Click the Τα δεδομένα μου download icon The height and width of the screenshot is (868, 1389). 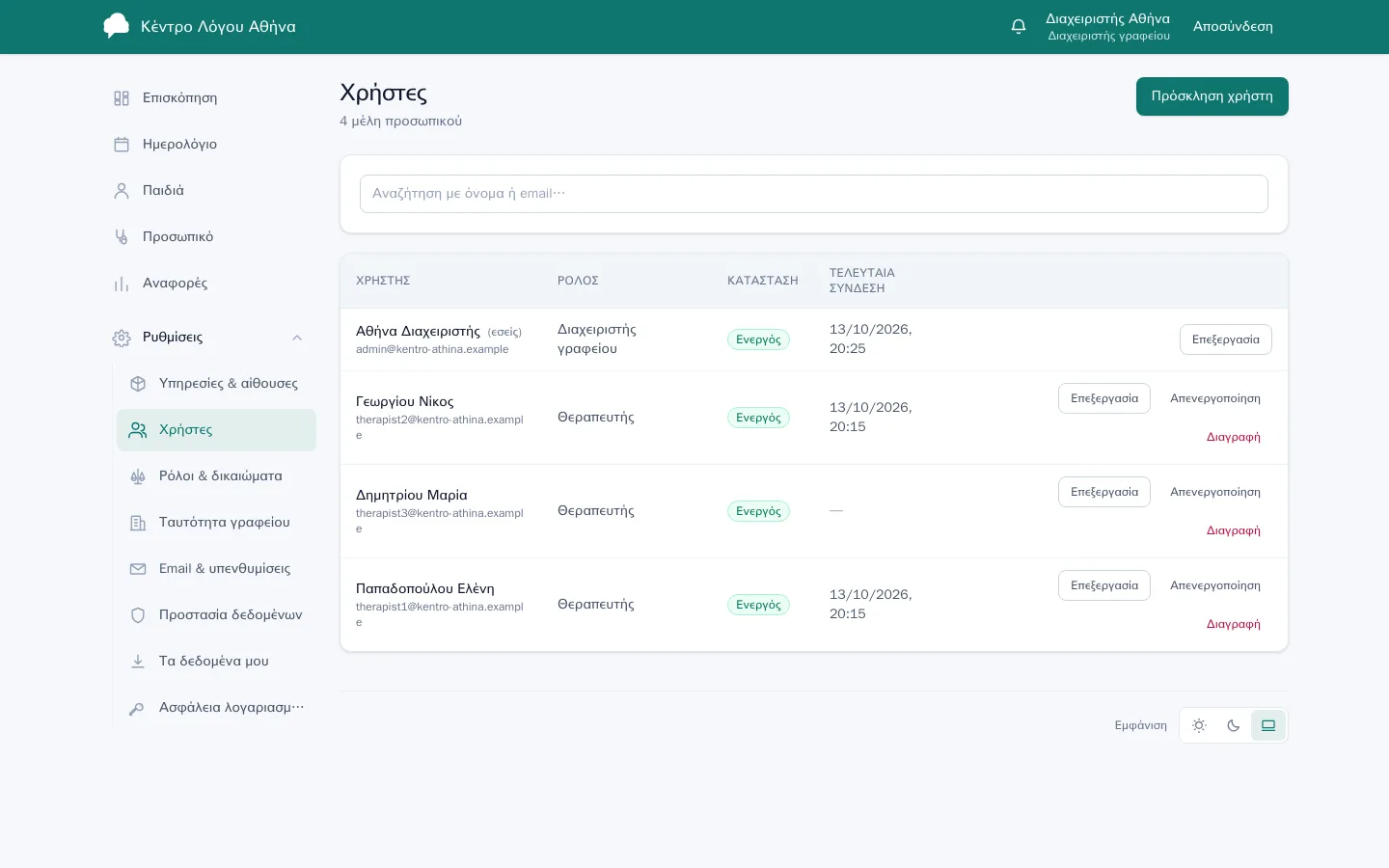tap(138, 662)
